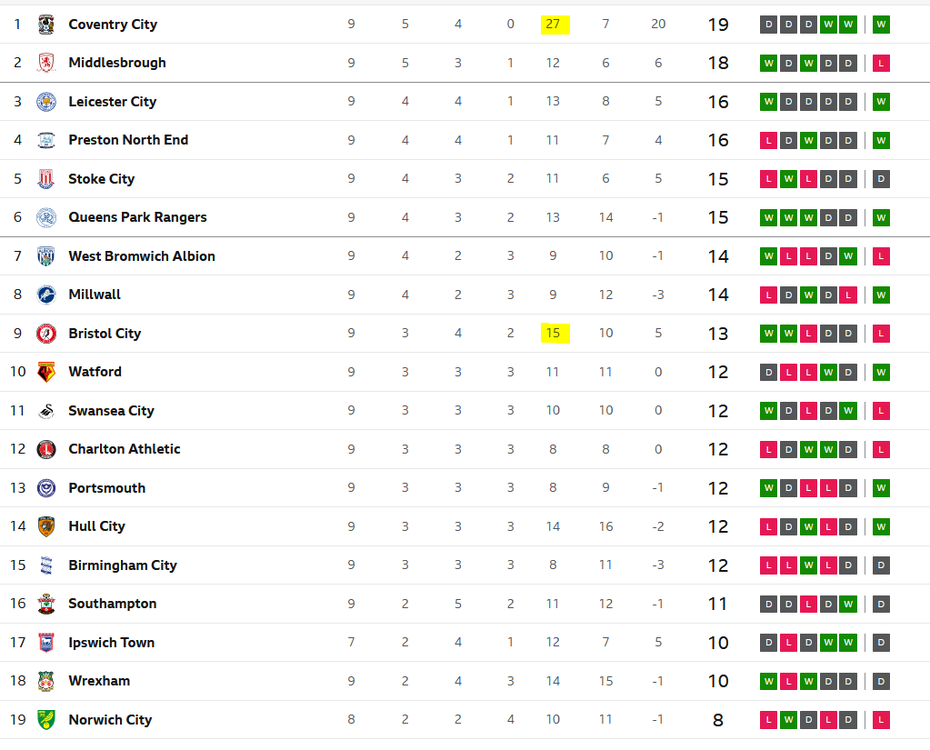Click the Middlesbrough club crest
The height and width of the screenshot is (750, 930).
(46, 63)
